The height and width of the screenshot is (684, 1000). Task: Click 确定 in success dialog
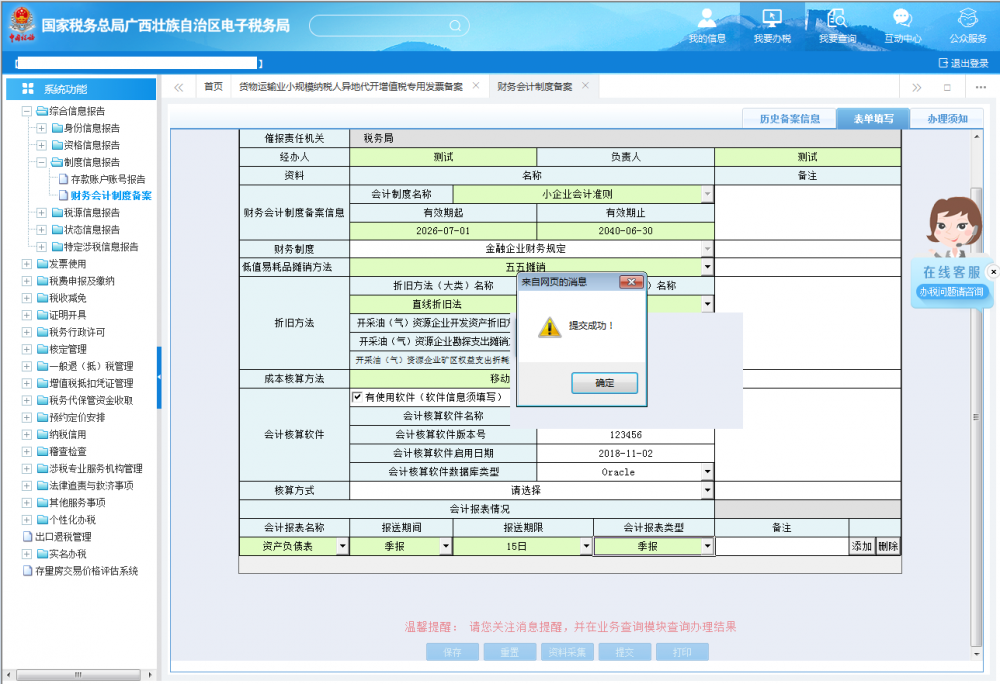point(604,383)
